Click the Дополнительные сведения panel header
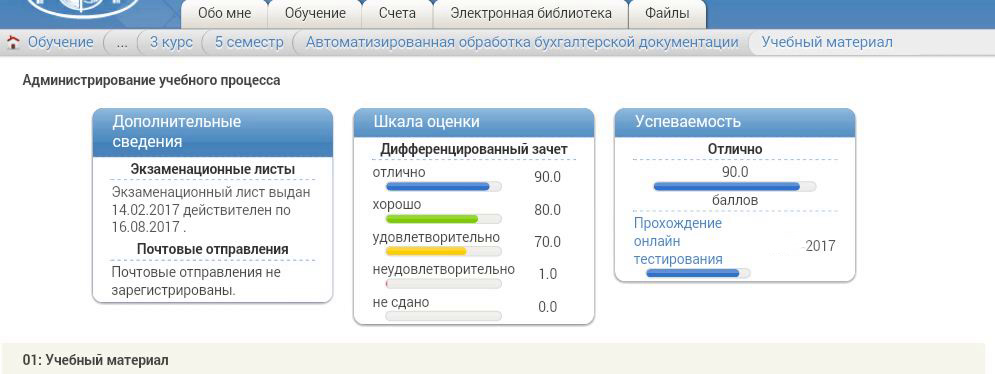 click(x=213, y=132)
